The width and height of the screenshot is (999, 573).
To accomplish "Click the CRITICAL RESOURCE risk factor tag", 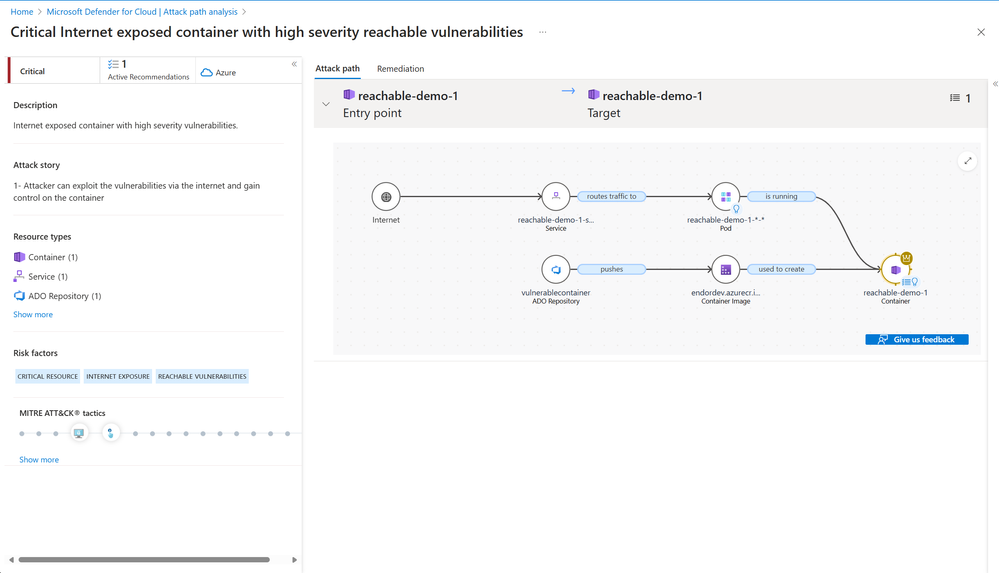I will pos(48,377).
